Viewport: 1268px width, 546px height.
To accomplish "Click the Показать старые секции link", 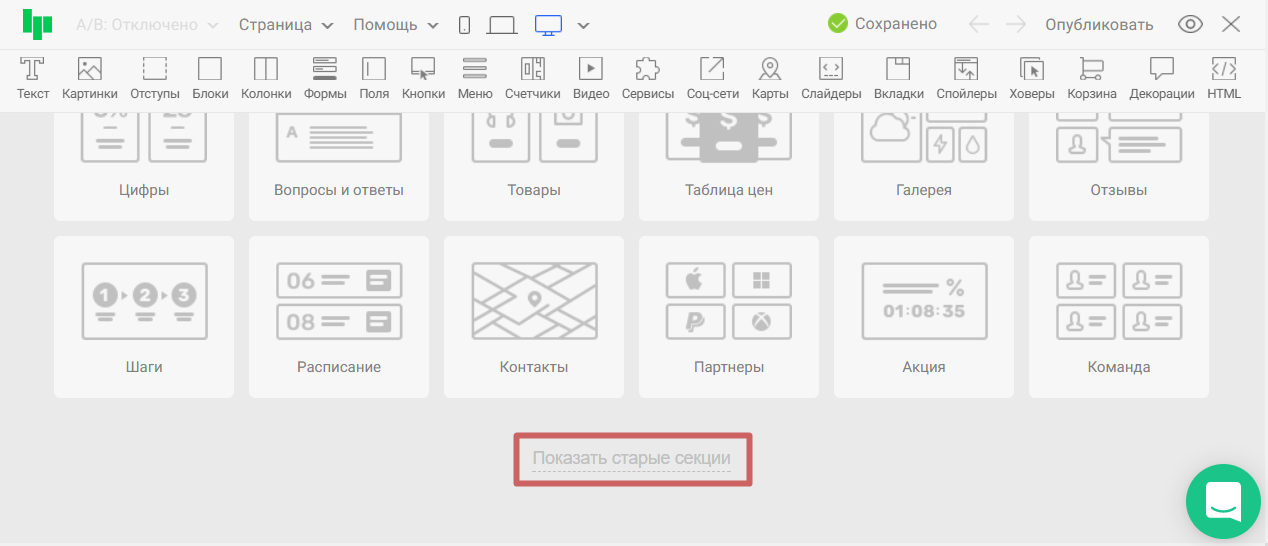I will tap(631, 459).
